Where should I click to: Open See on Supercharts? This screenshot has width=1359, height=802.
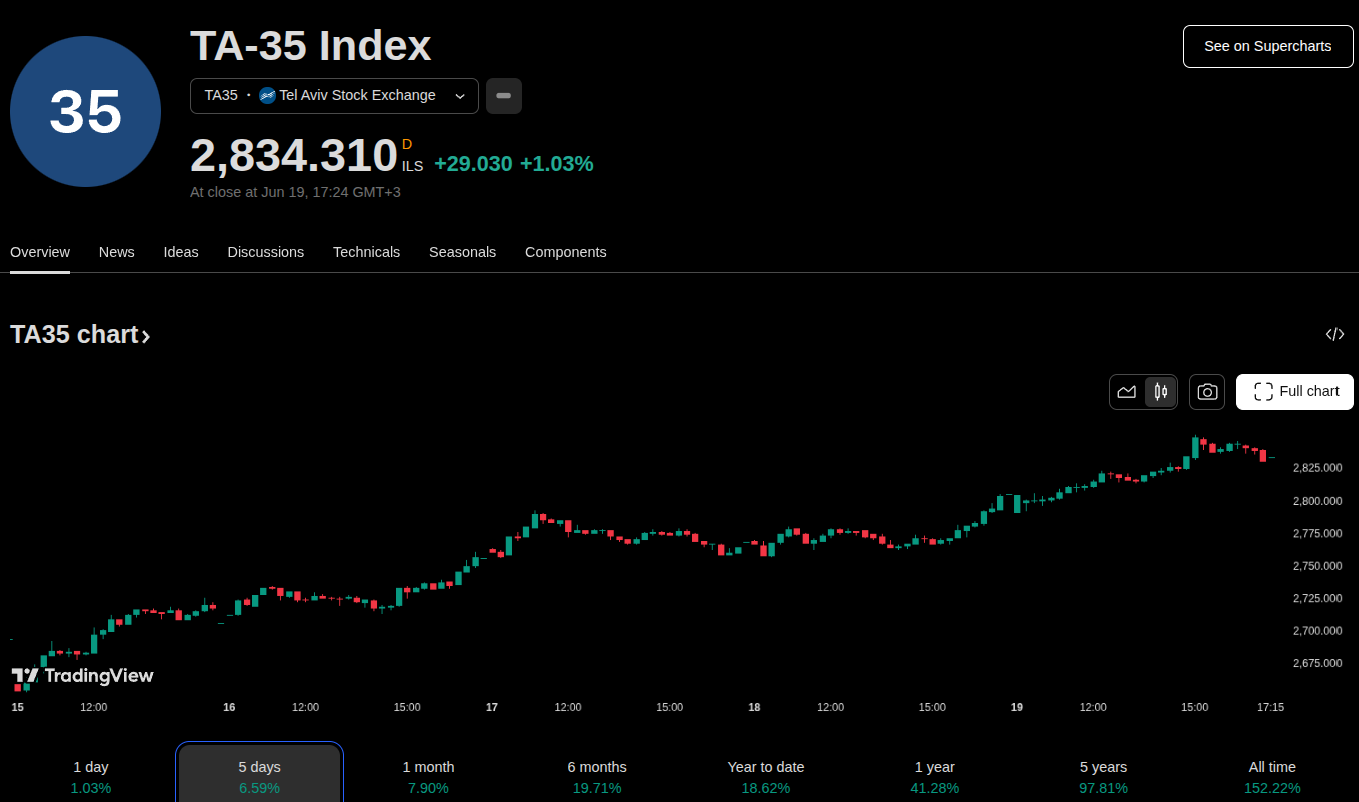pos(1267,46)
